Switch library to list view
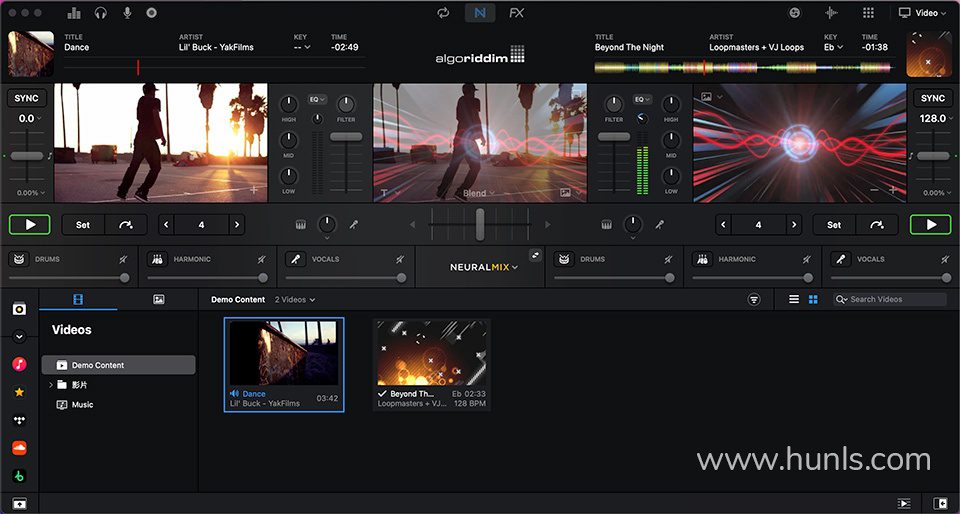This screenshot has height=514, width=960. click(x=793, y=299)
